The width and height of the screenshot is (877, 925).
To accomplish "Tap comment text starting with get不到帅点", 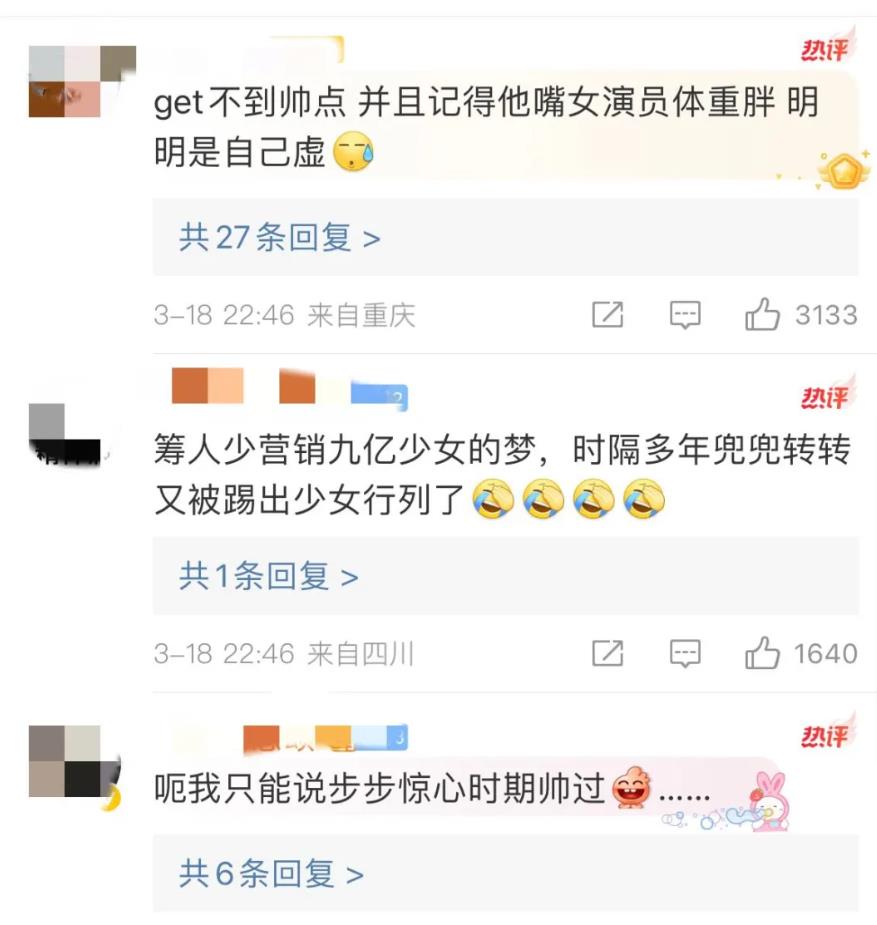I will click(x=486, y=127).
